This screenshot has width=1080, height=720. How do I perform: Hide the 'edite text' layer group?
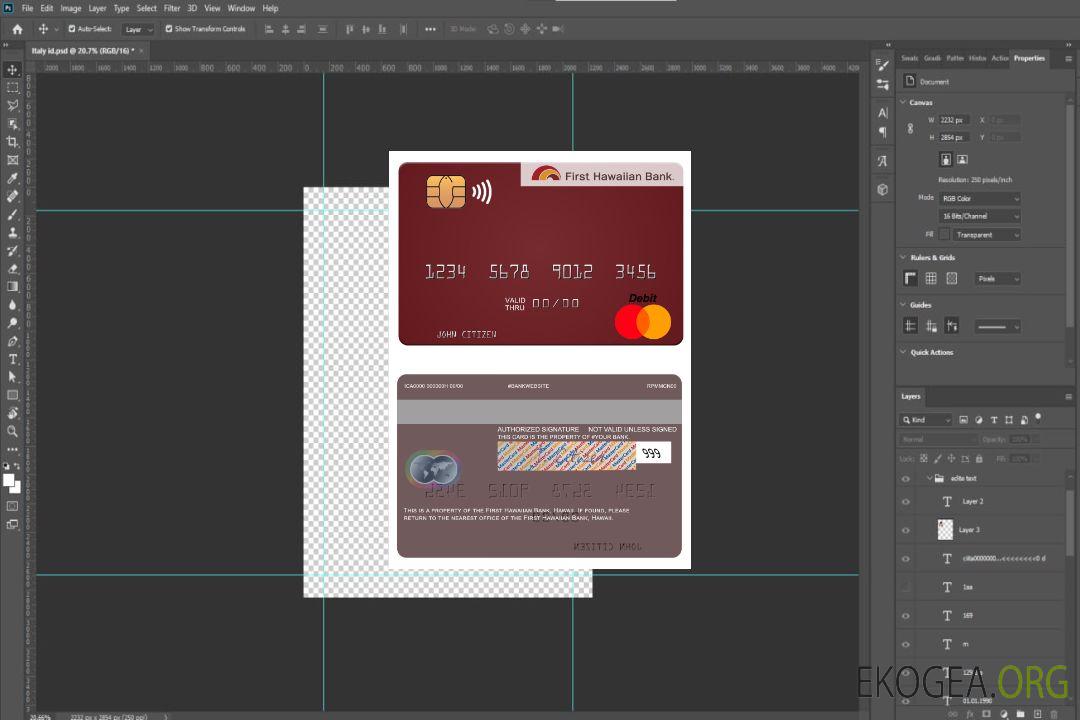906,479
